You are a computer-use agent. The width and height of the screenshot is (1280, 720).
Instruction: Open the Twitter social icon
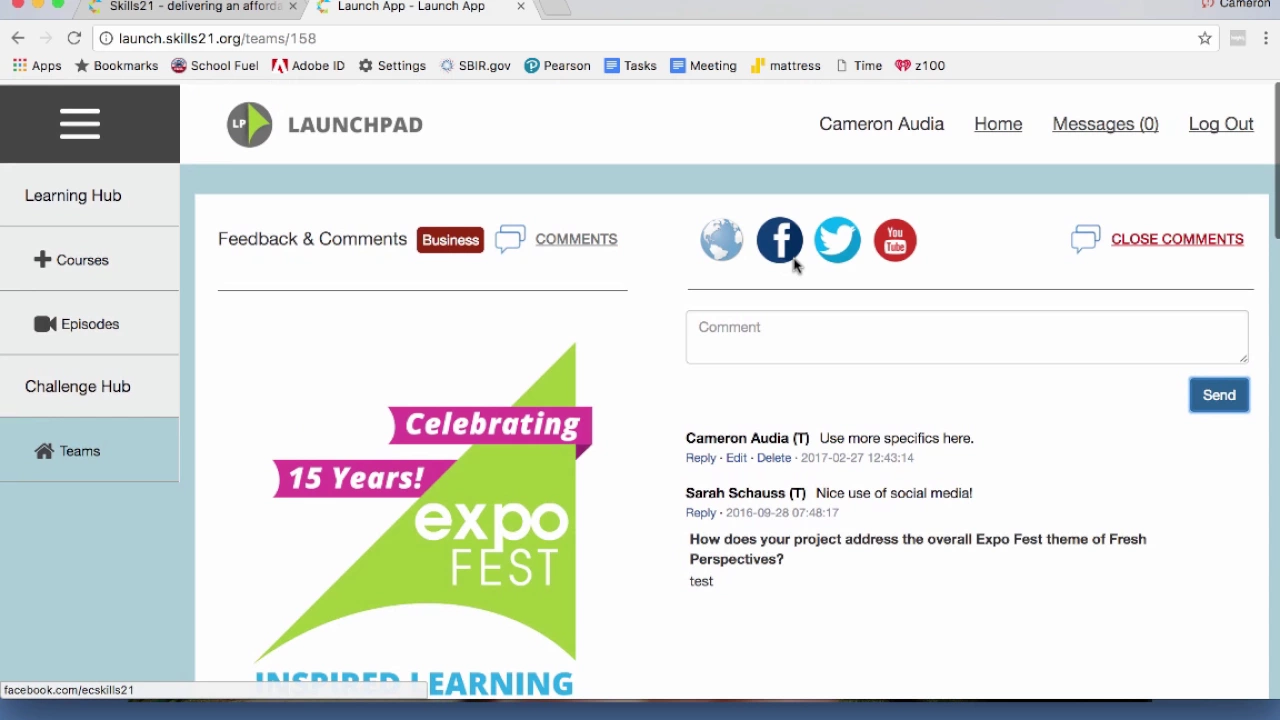tap(837, 240)
